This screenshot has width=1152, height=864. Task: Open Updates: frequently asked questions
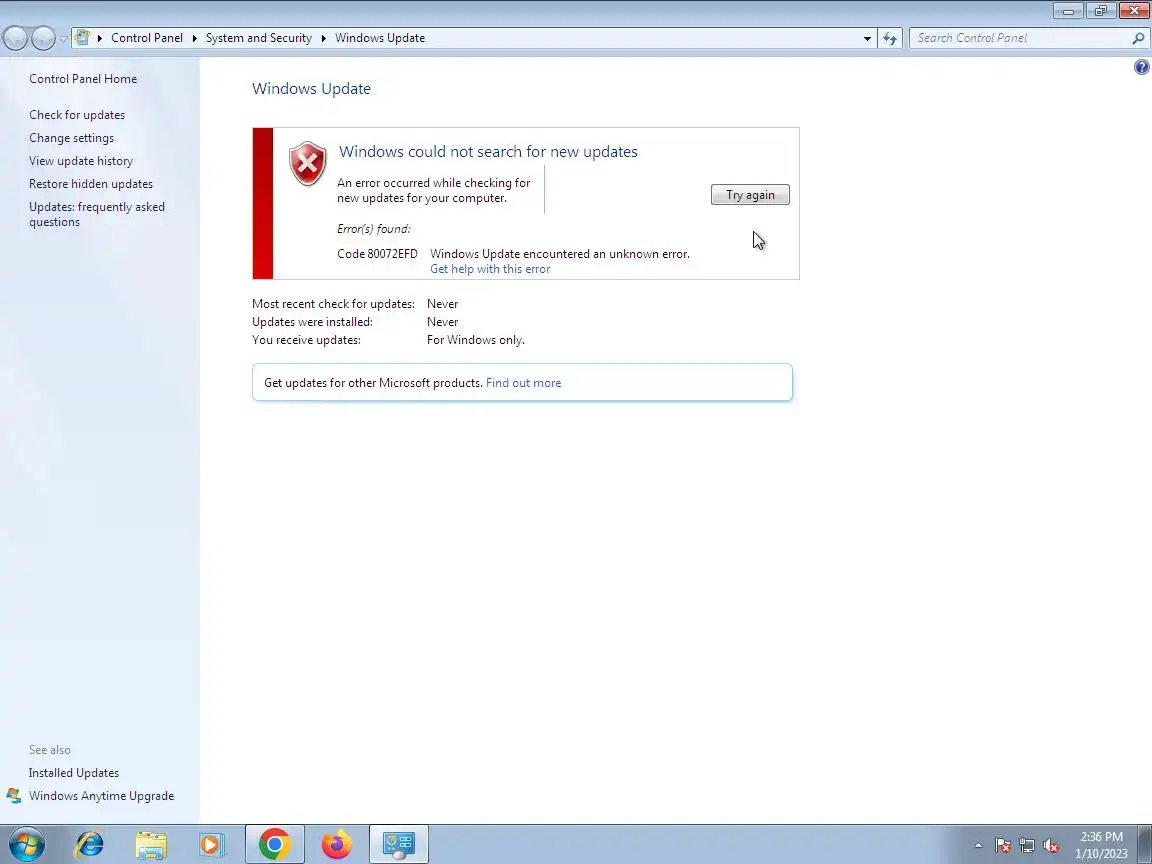[x=97, y=214]
